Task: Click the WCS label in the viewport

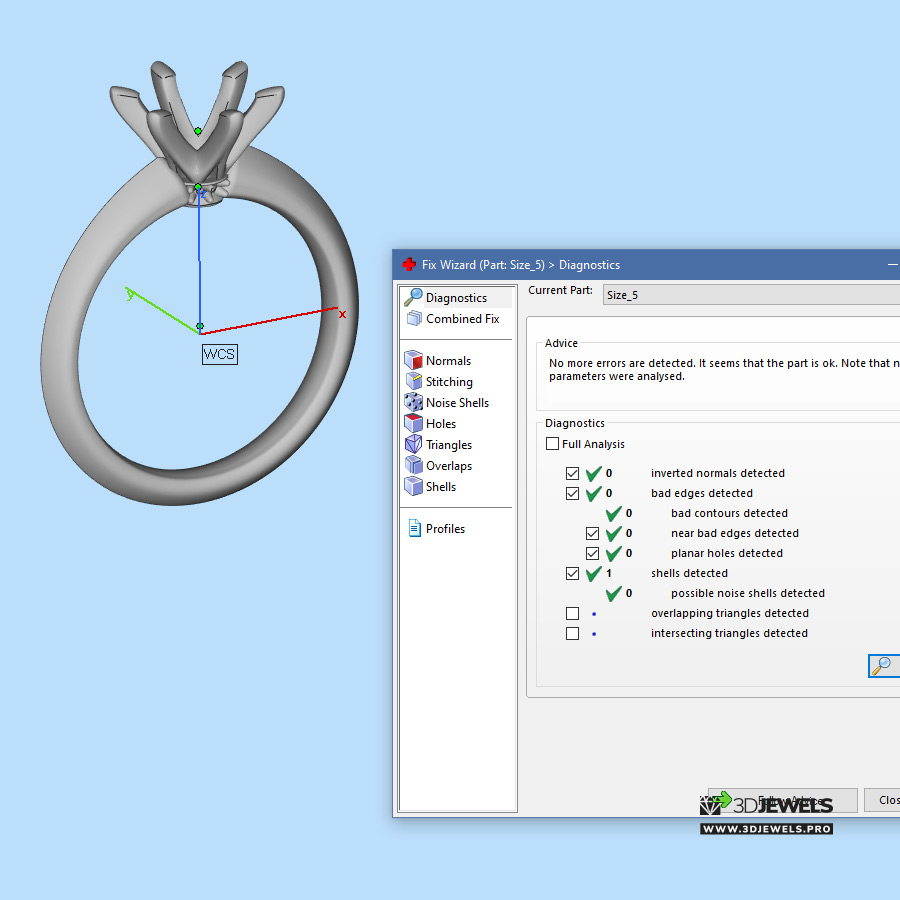Action: coord(219,354)
